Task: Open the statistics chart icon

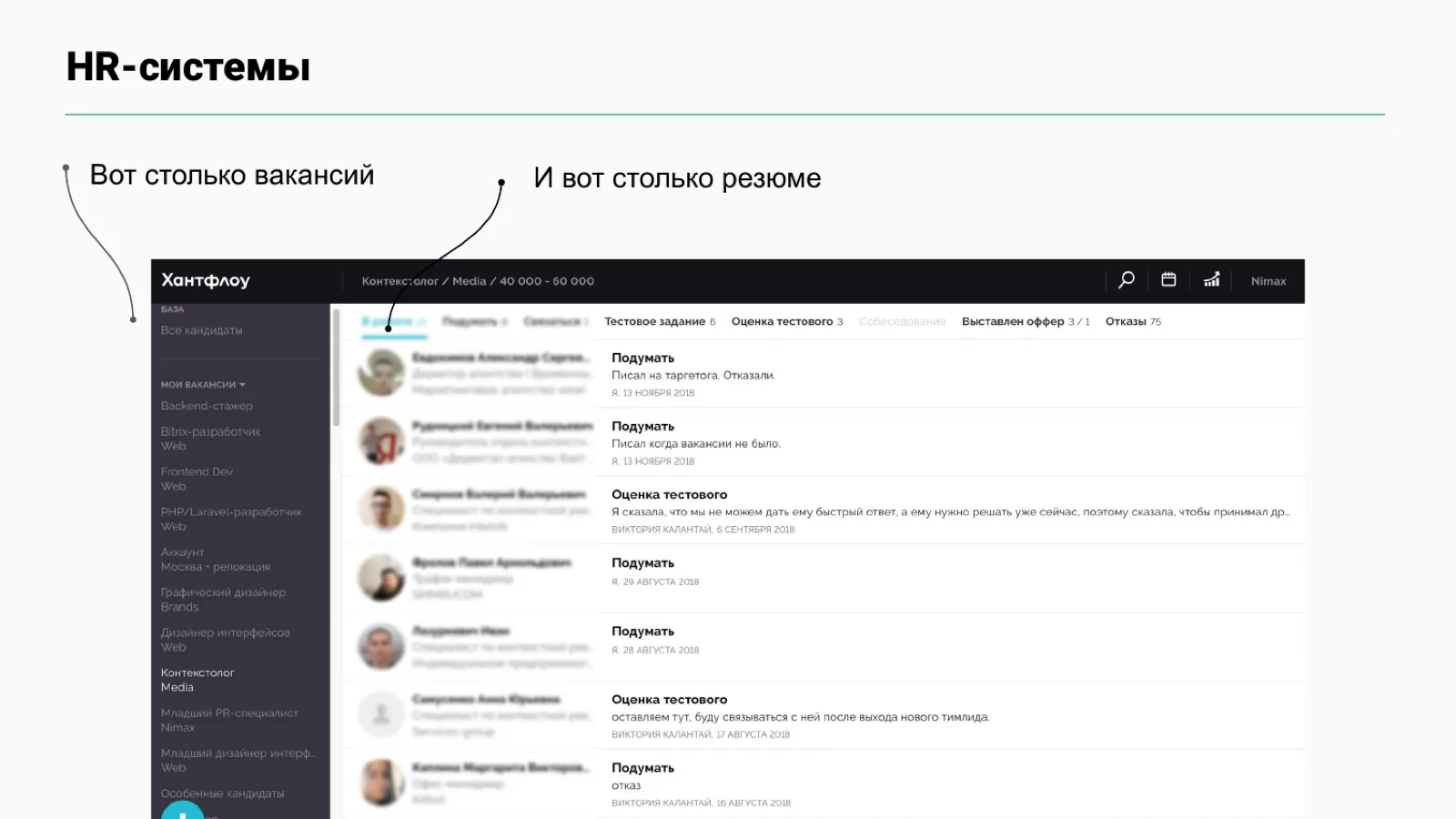Action: (1211, 280)
